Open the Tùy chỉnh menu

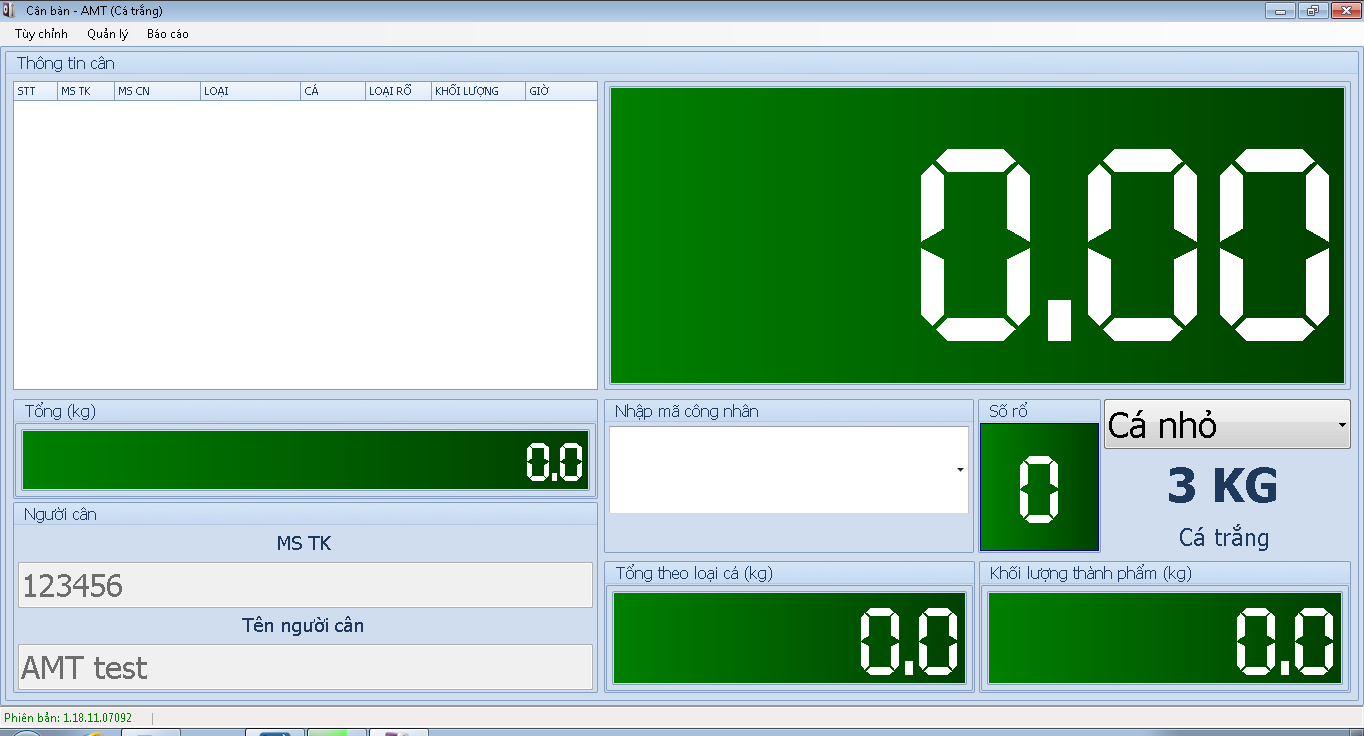41,34
